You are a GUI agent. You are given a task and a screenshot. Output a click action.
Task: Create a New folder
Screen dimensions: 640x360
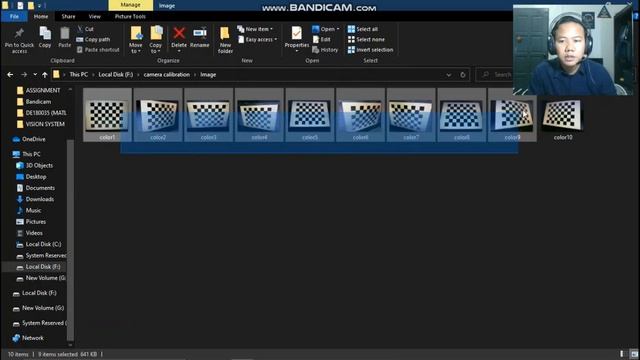[225, 40]
